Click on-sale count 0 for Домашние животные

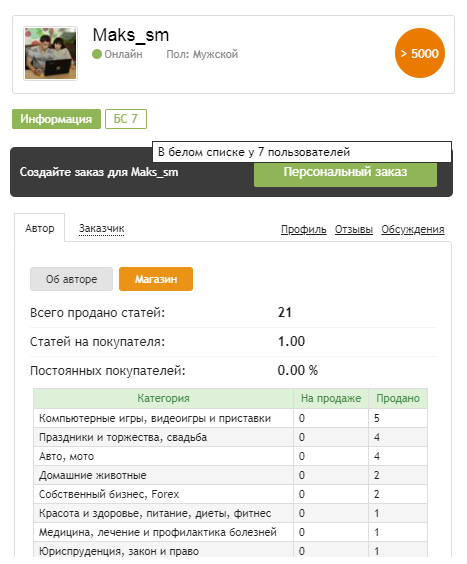302,475
